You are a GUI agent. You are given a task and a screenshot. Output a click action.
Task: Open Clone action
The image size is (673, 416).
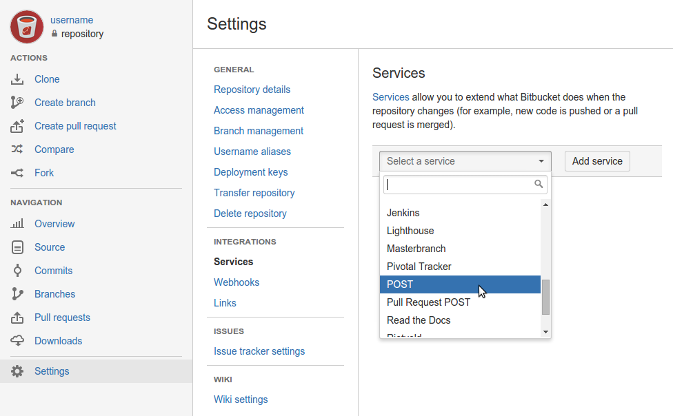coord(47,79)
